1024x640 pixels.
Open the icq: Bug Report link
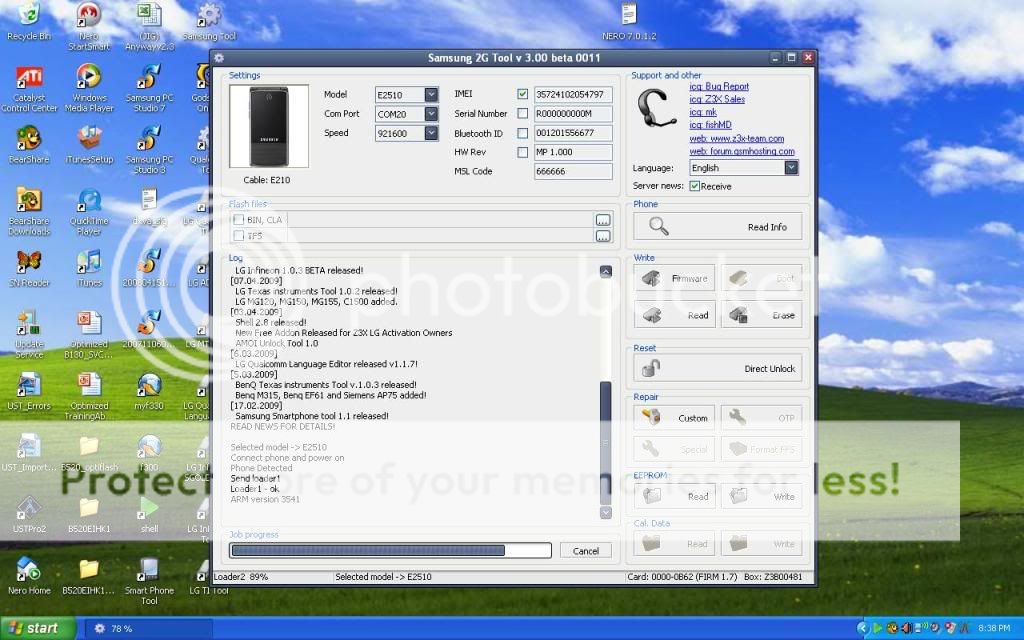pos(719,86)
